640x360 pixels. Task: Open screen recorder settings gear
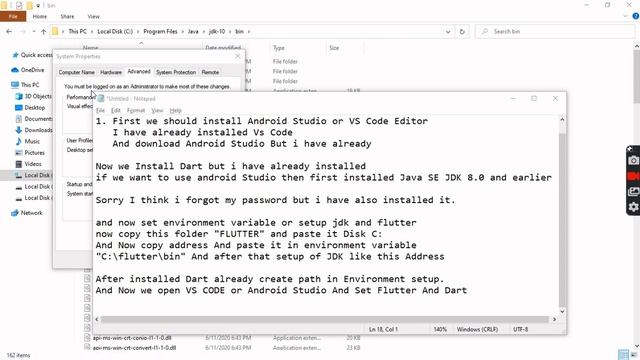click(633, 207)
